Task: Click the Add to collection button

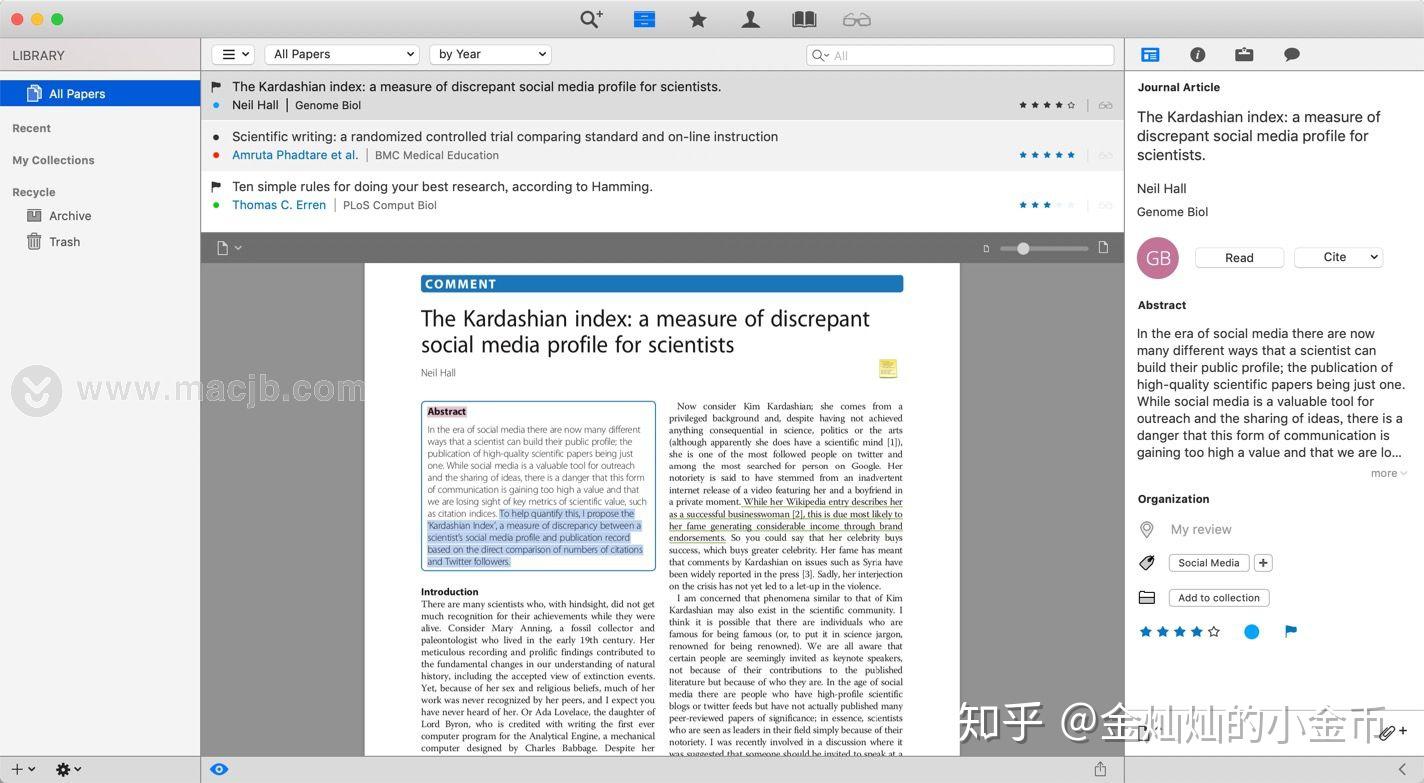Action: coord(1219,597)
